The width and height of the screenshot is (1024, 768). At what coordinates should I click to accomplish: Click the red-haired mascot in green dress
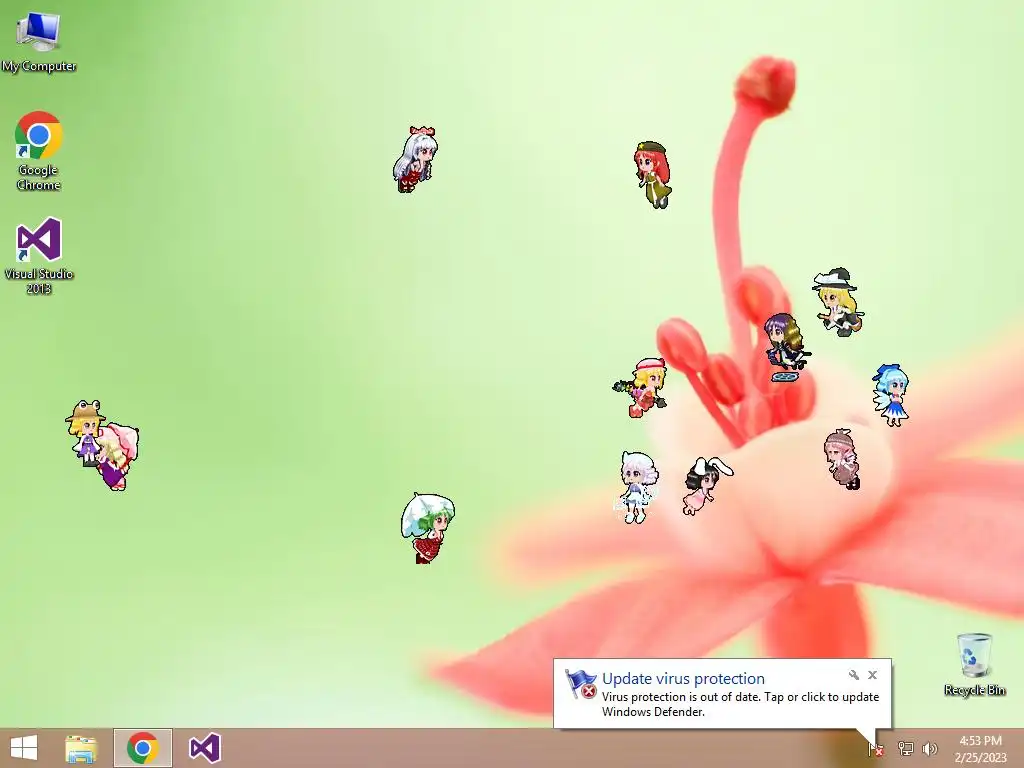coord(653,174)
